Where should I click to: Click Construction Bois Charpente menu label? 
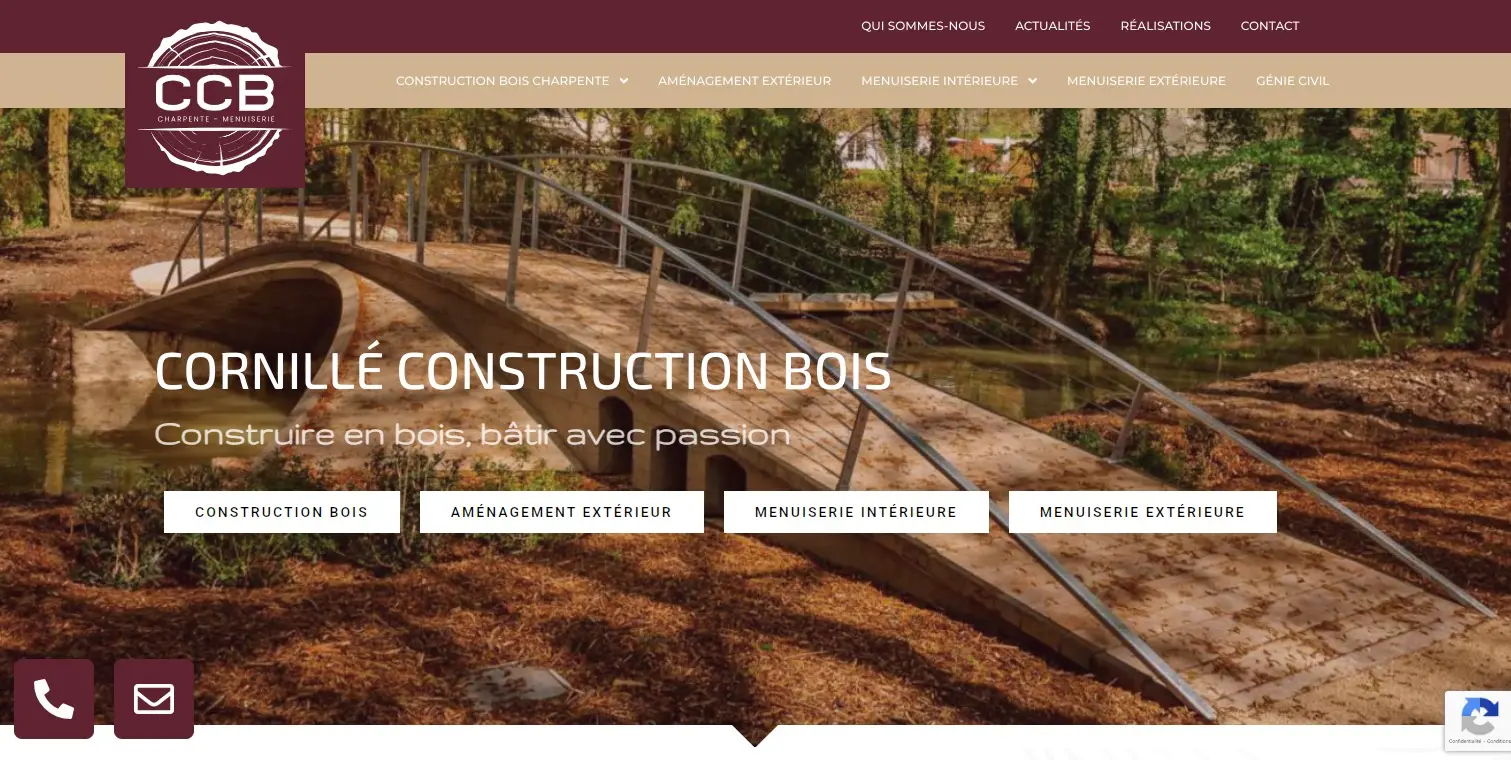coord(502,81)
